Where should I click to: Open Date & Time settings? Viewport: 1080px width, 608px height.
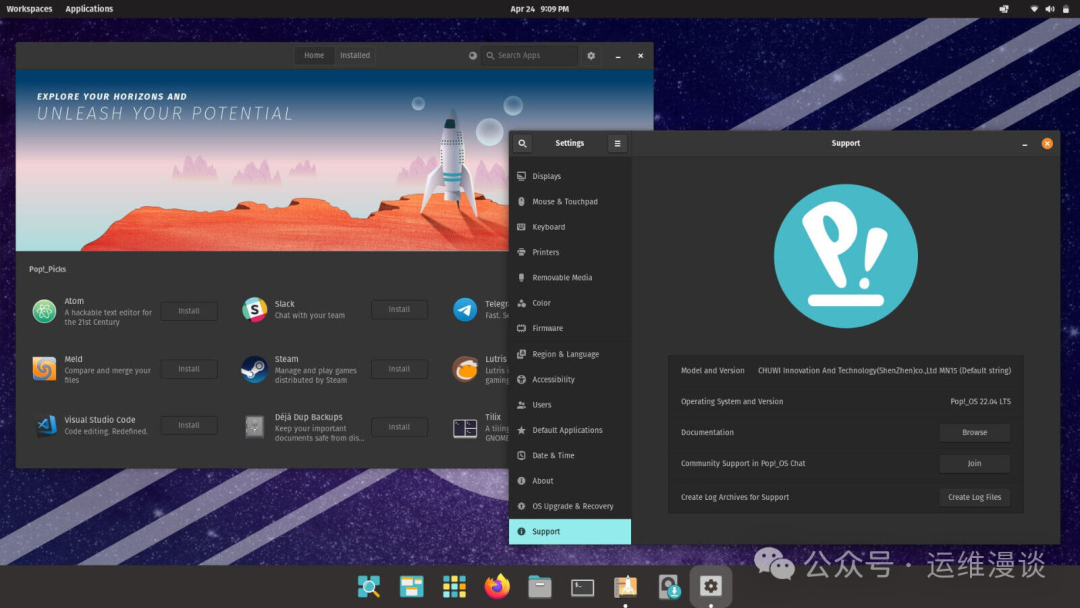[555, 455]
